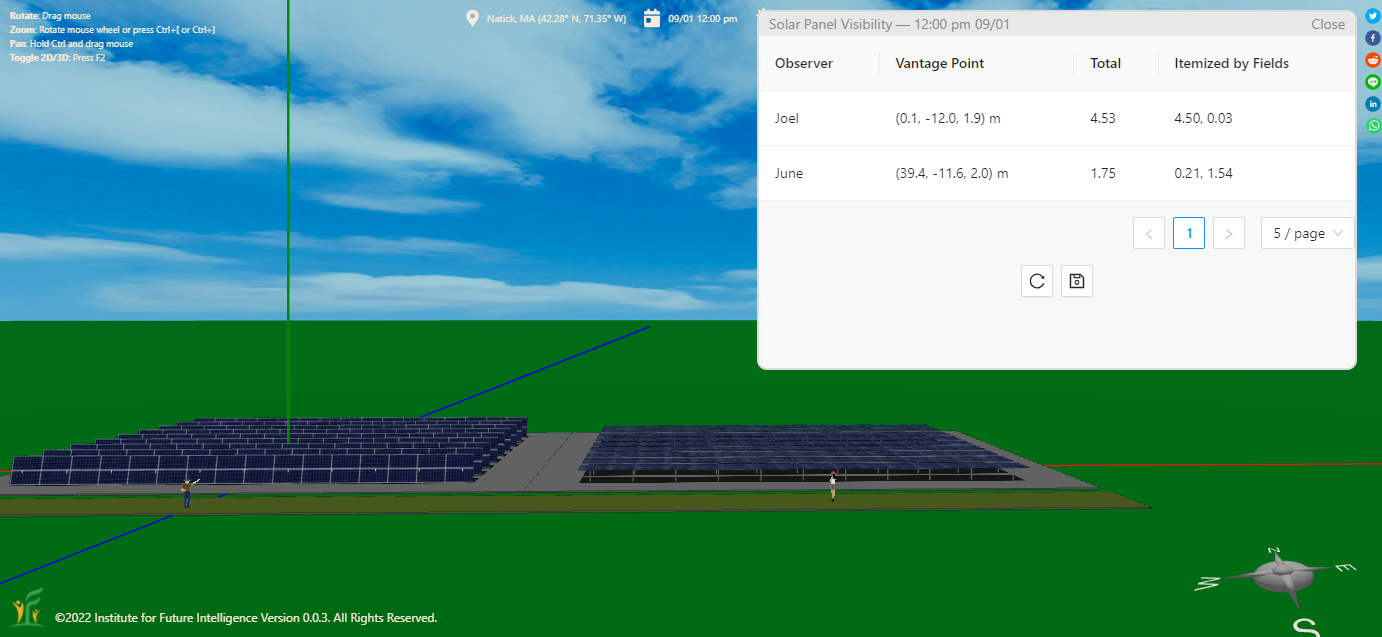This screenshot has height=637, width=1382.
Task: Share using the Line icon
Action: 1373,82
